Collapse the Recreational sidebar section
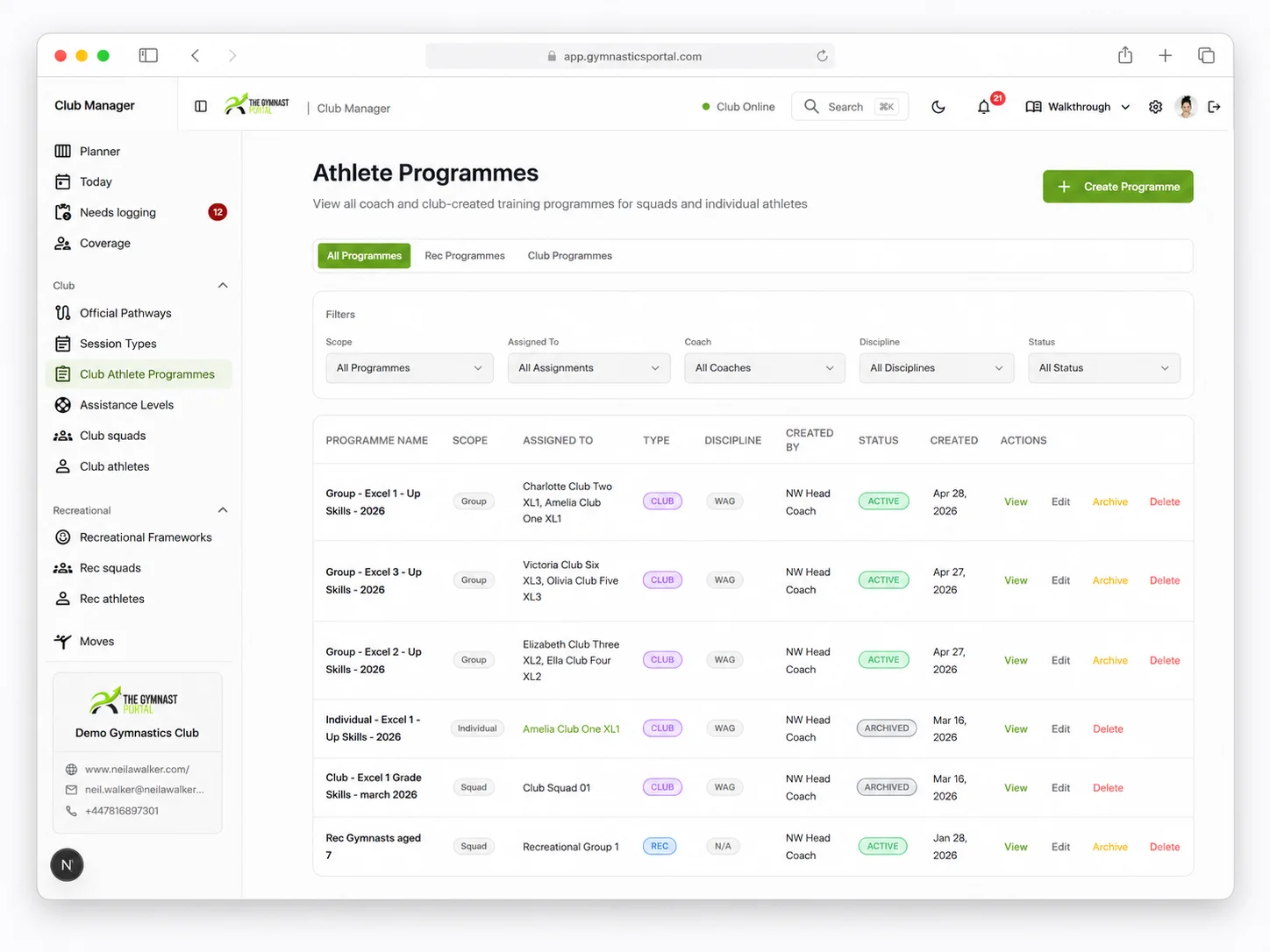The width and height of the screenshot is (1270, 952). coord(223,510)
